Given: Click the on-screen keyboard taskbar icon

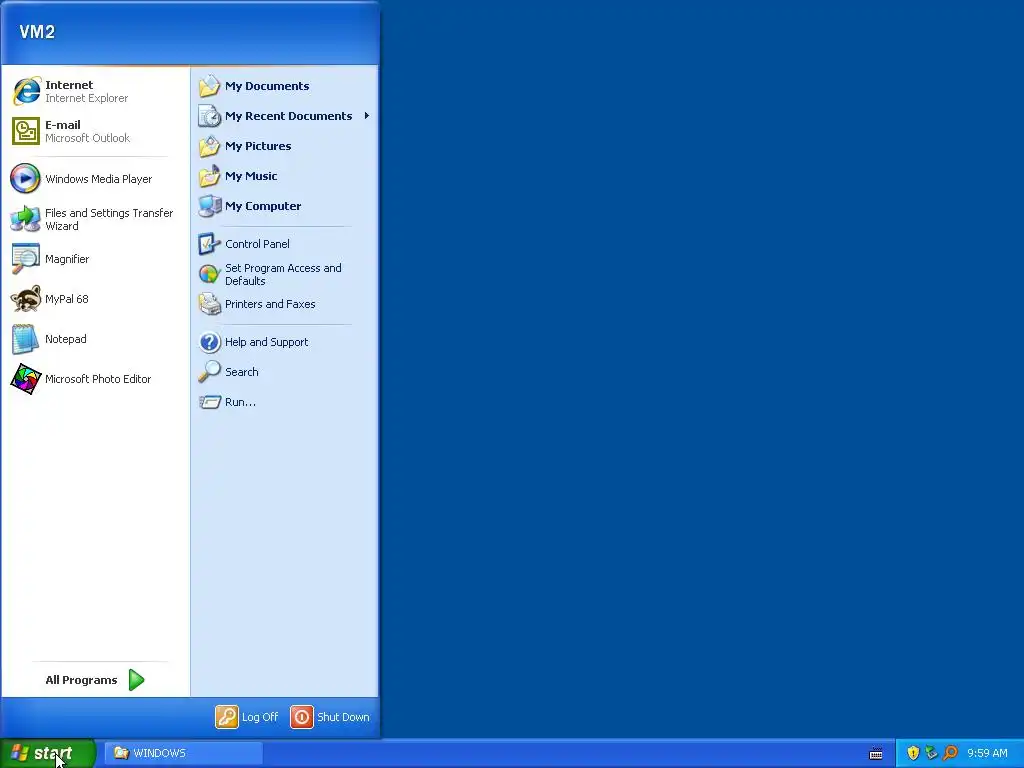Looking at the screenshot, I should (876, 754).
